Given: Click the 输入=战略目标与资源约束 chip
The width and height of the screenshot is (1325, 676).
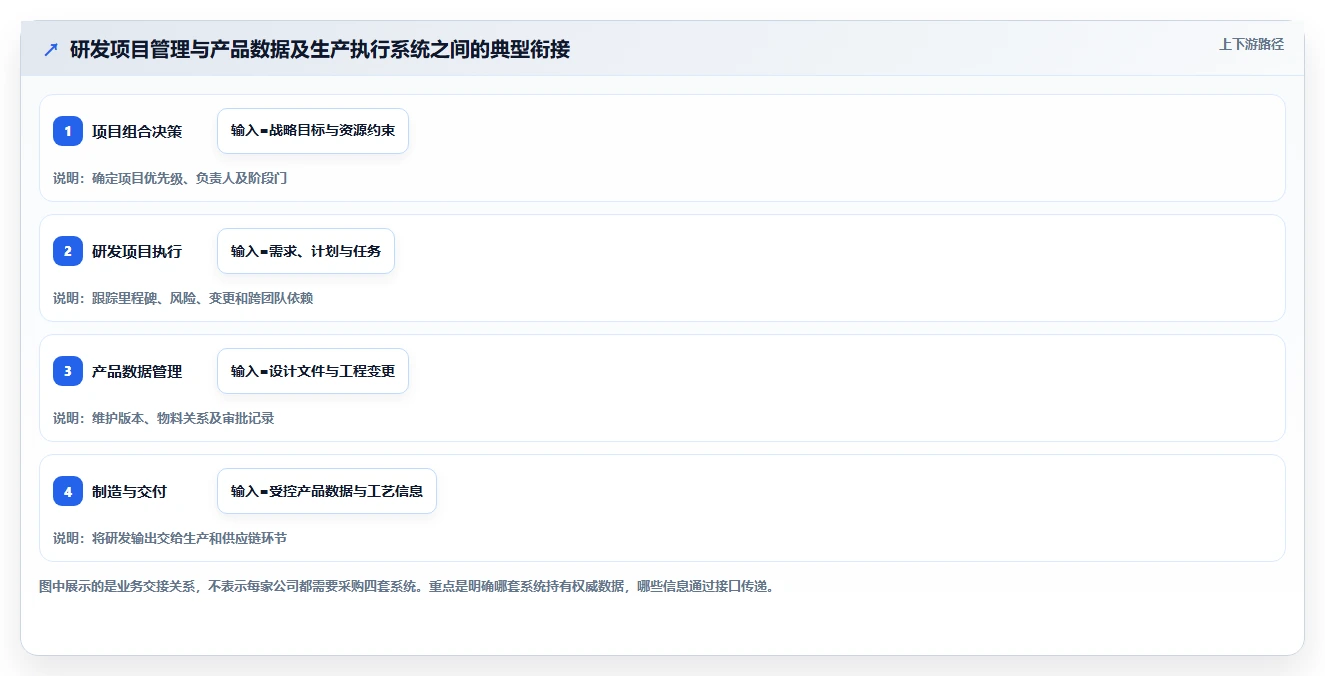Looking at the screenshot, I should (x=313, y=131).
